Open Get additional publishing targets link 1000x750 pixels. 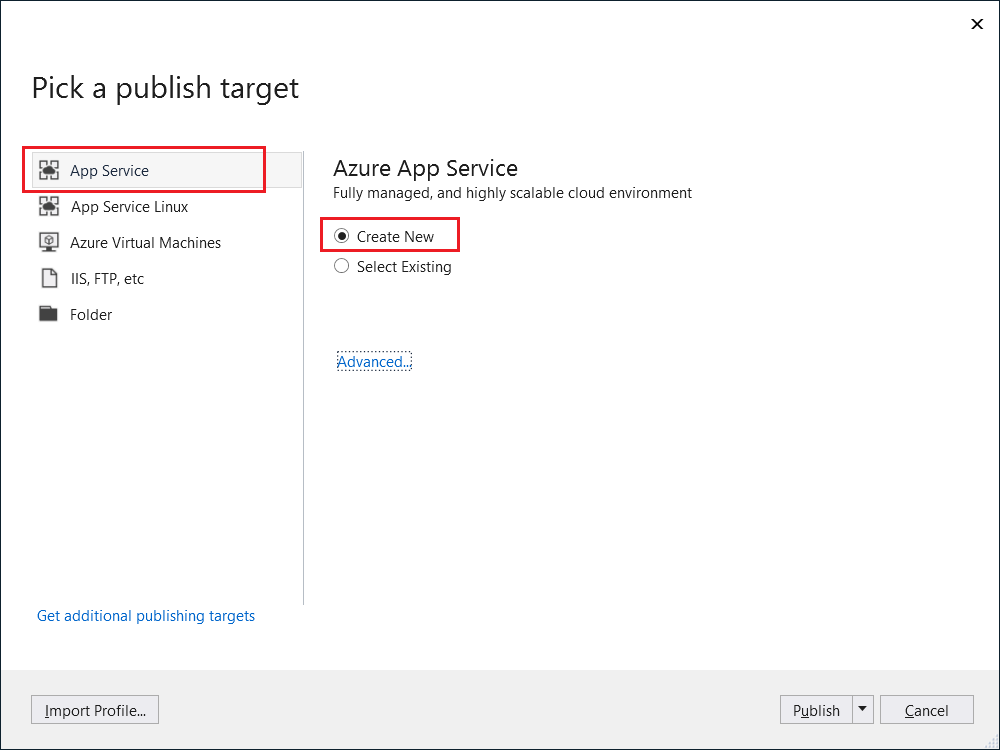(146, 616)
